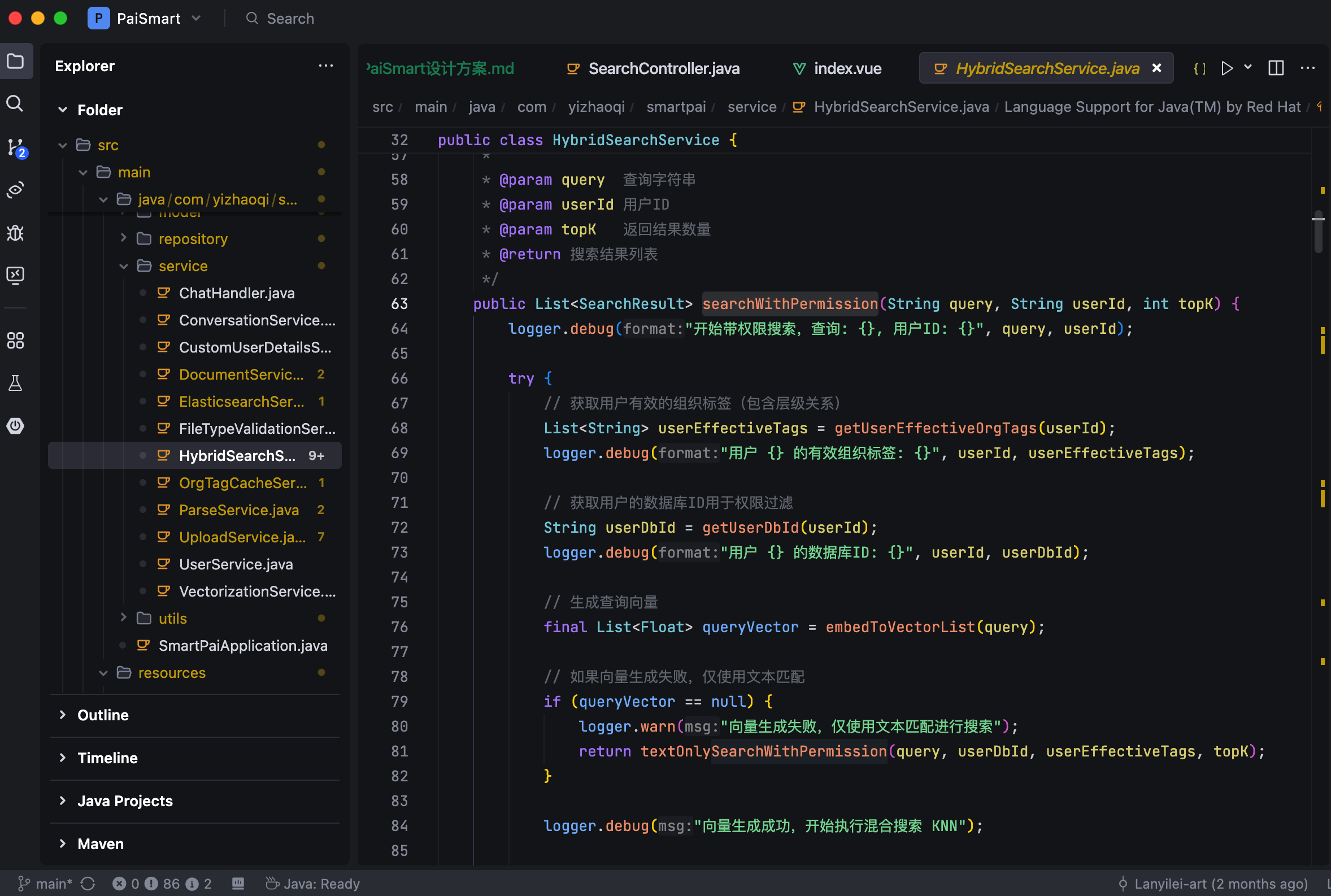Open the Testing flask view
The image size is (1331, 896).
tap(15, 383)
